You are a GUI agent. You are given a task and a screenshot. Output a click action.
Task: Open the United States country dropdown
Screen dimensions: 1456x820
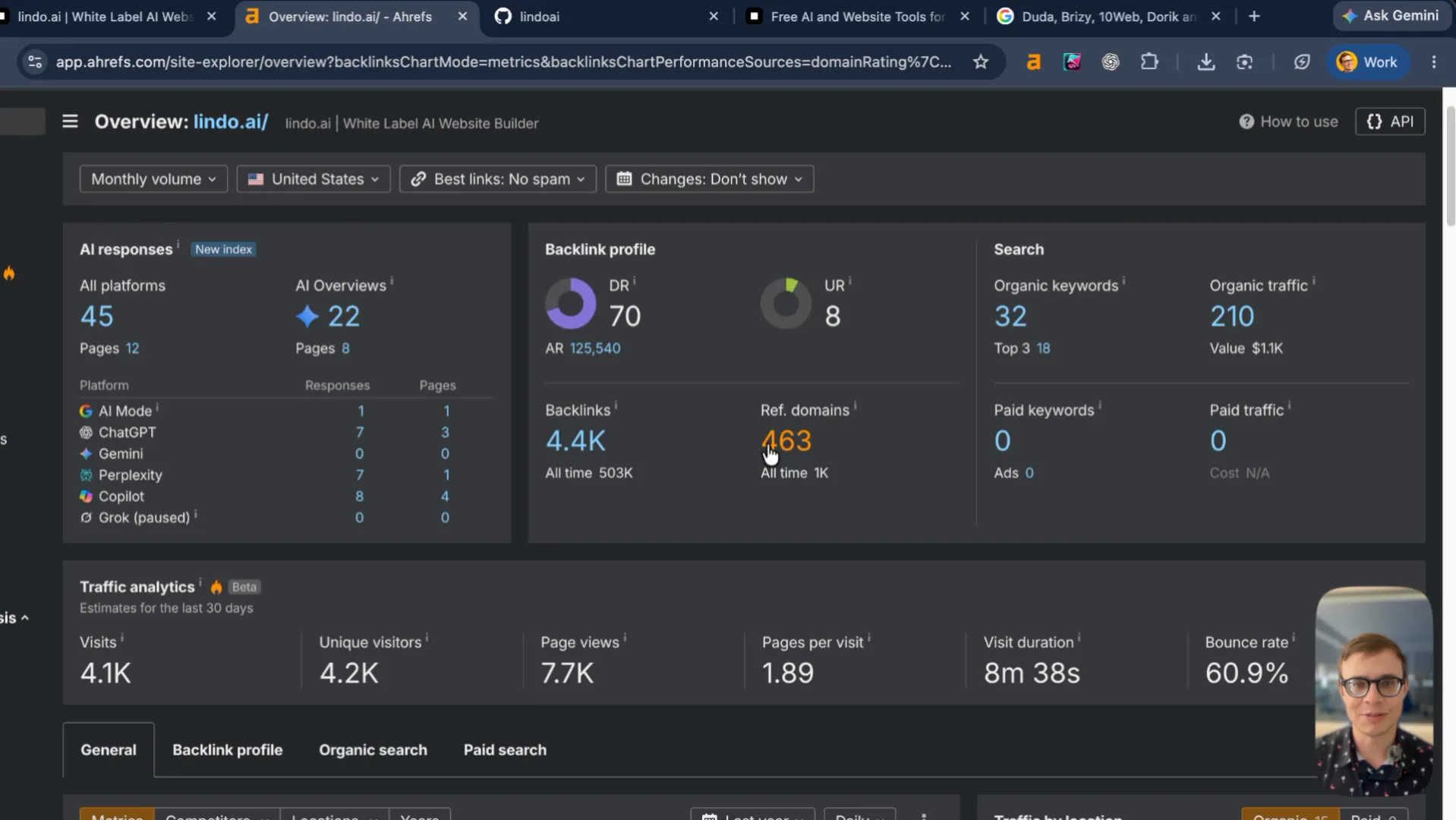coord(314,179)
